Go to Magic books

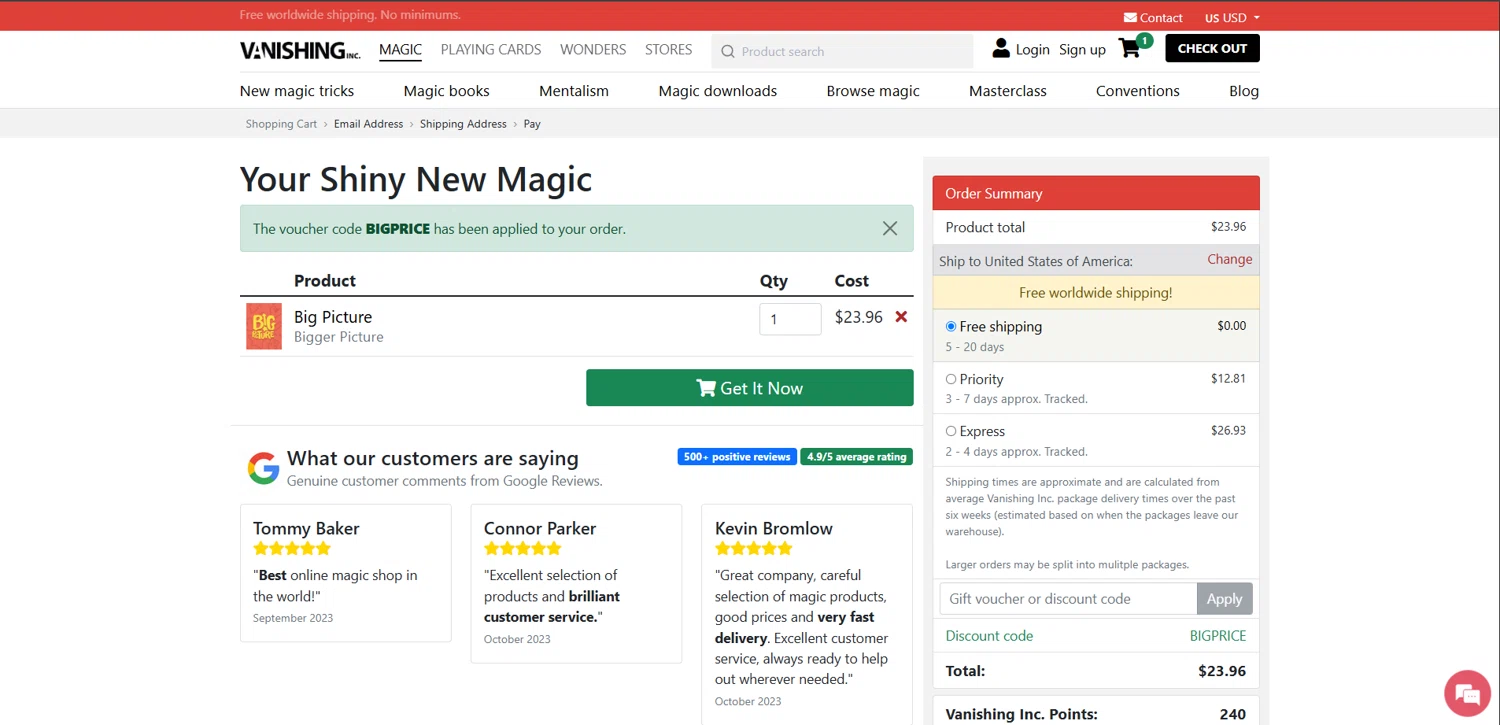click(446, 90)
